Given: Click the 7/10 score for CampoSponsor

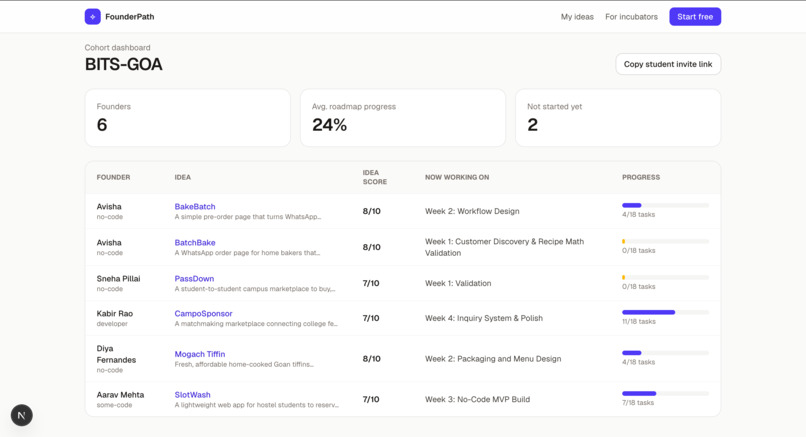Looking at the screenshot, I should [x=371, y=318].
